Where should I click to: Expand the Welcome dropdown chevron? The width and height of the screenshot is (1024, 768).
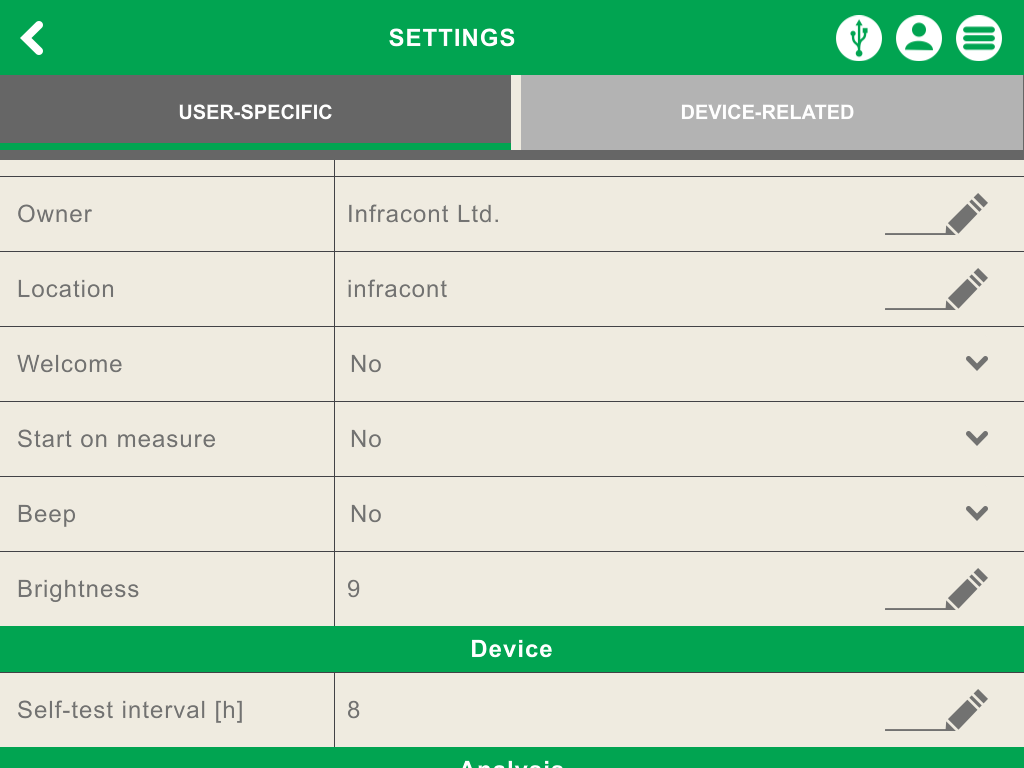[x=977, y=363]
